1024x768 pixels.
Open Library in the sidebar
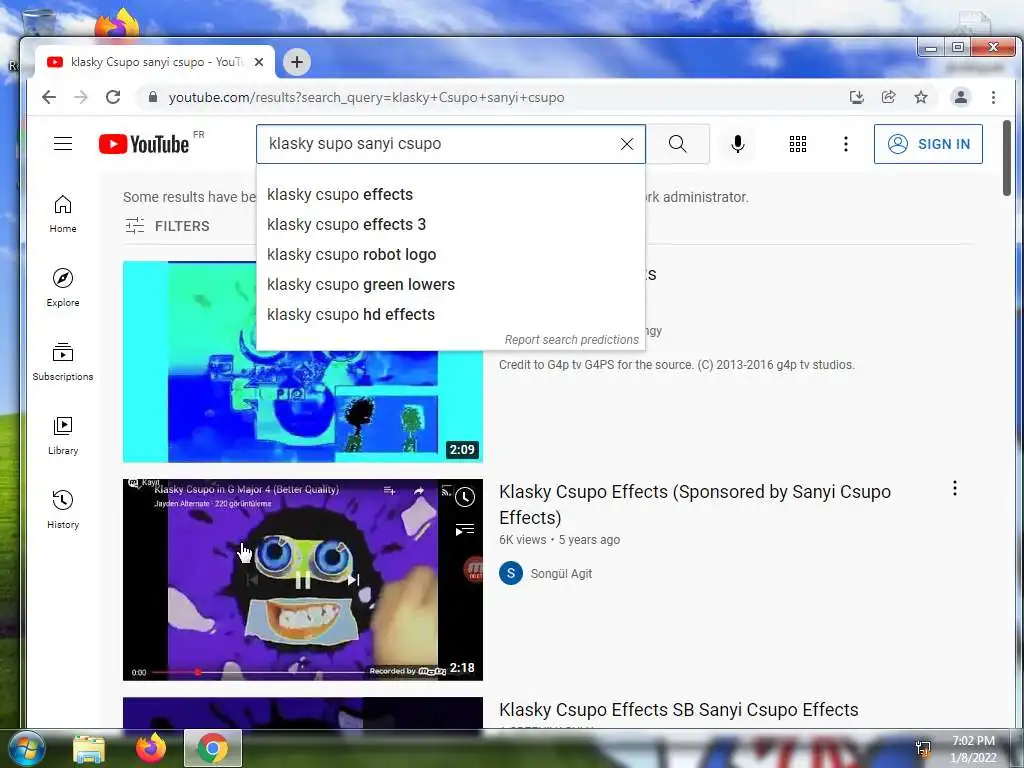click(63, 436)
